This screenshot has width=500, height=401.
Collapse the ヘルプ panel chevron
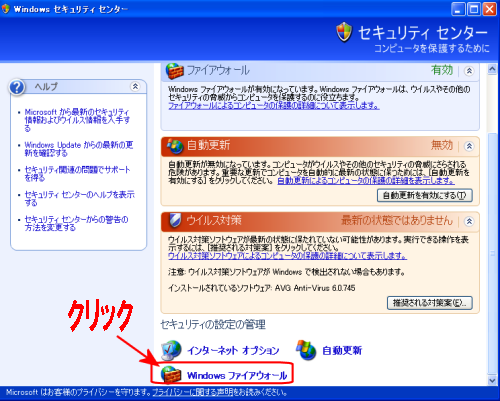[135, 86]
